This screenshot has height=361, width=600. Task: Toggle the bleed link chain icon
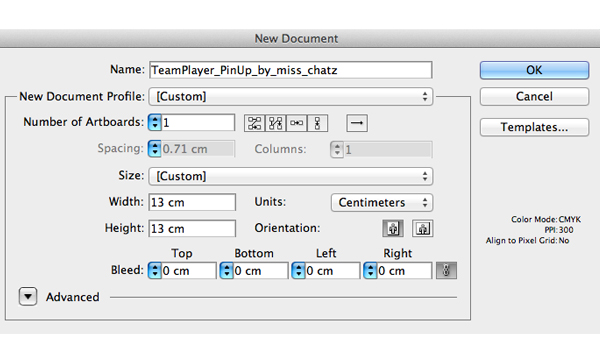(446, 271)
